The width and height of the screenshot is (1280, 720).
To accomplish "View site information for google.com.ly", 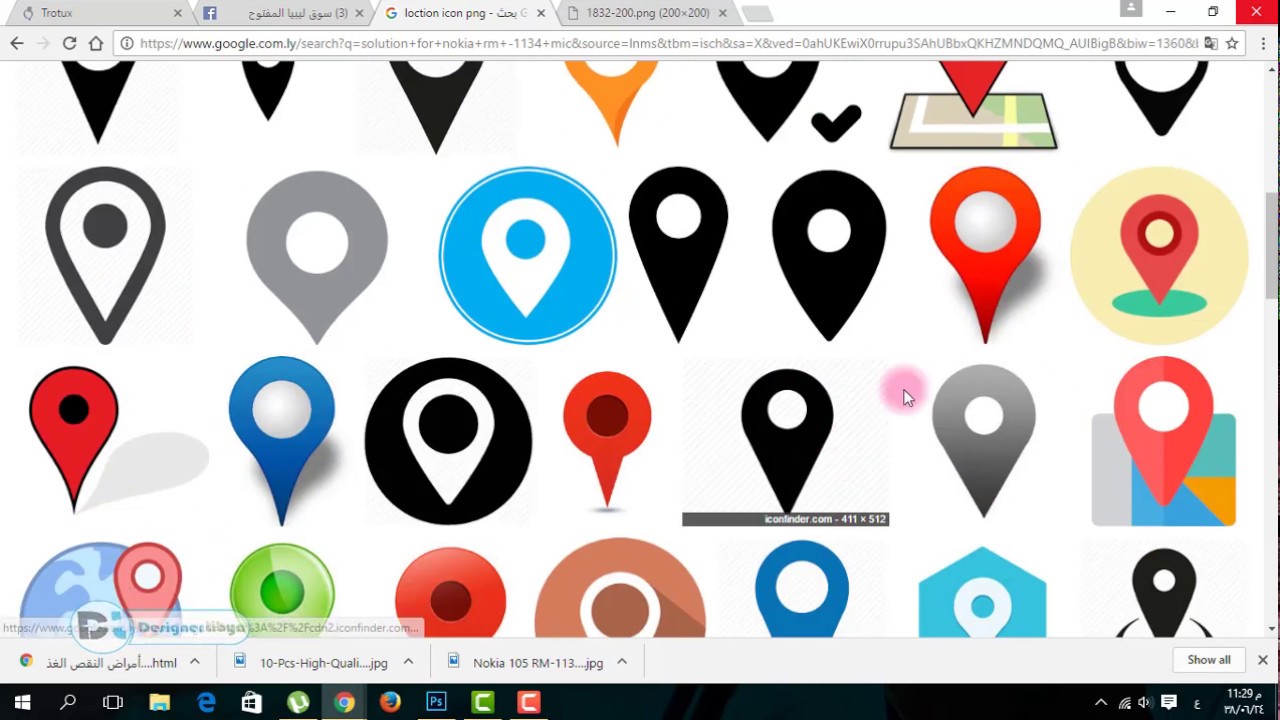I will pos(127,43).
